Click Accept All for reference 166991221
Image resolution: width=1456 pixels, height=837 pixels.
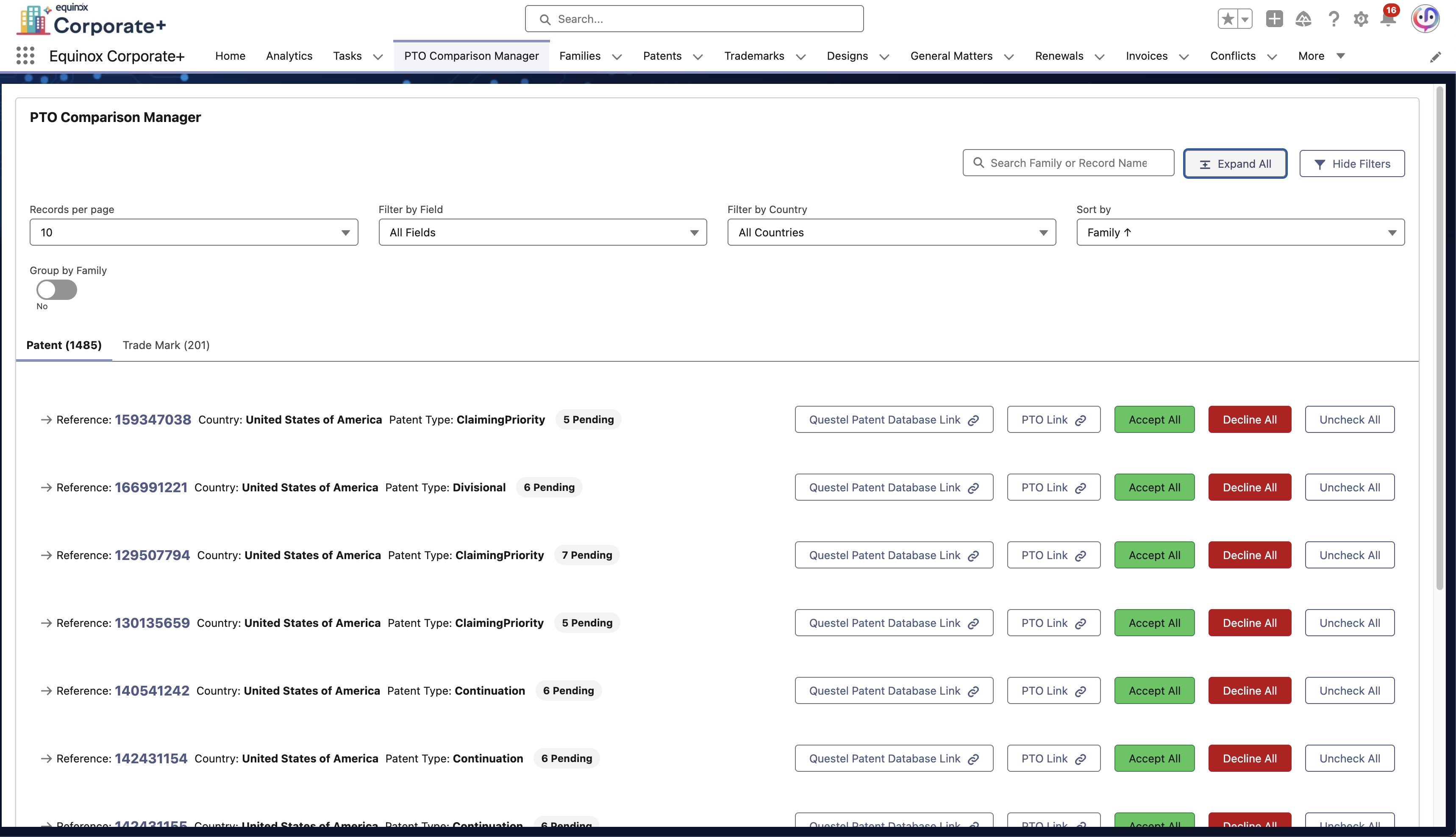pyautogui.click(x=1154, y=488)
